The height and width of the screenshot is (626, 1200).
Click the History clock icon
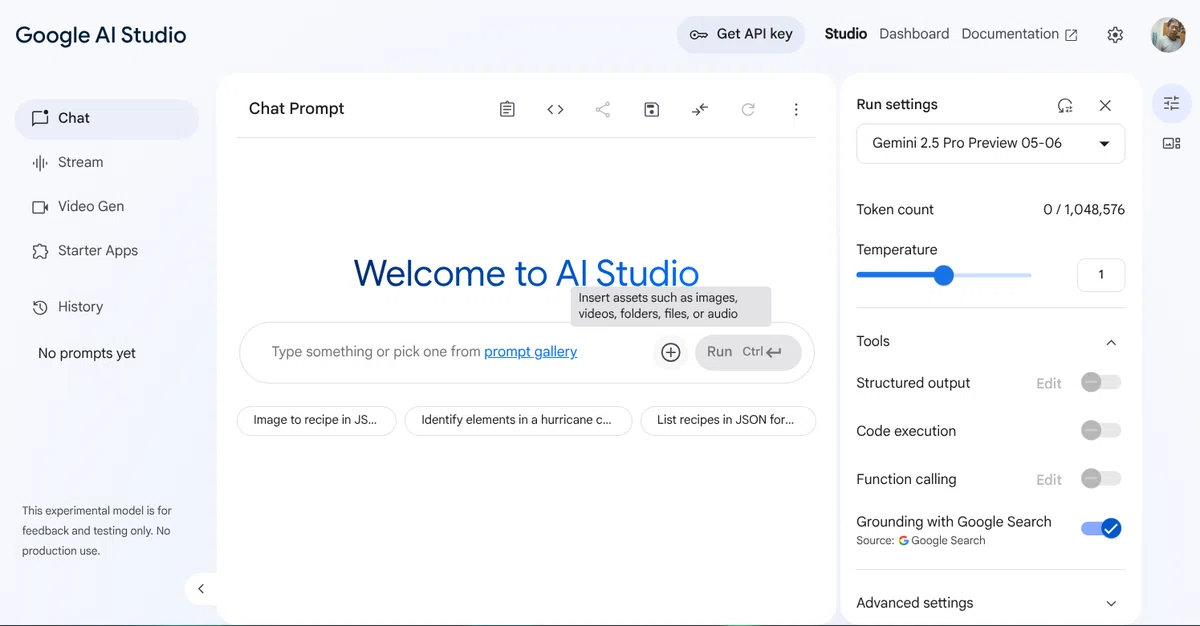[40, 307]
